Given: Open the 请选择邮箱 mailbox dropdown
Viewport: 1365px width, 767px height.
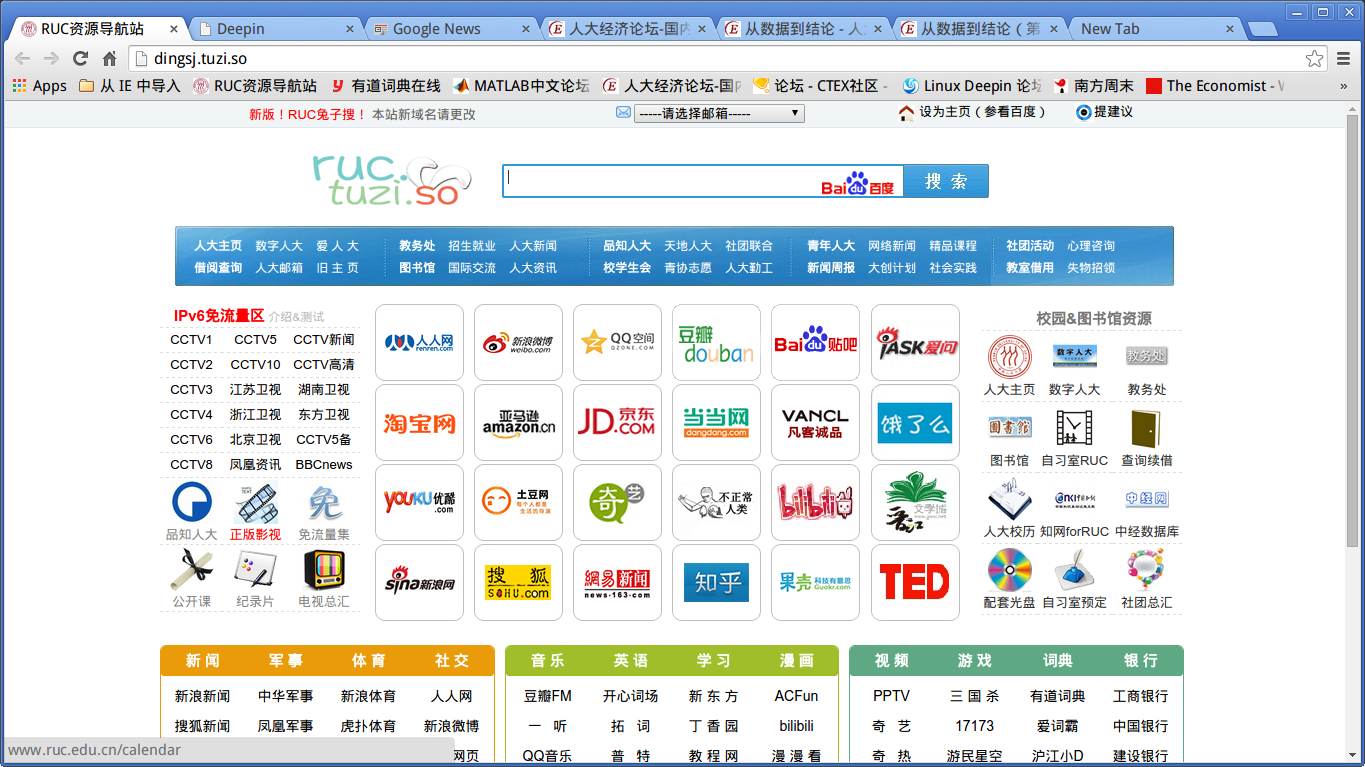Looking at the screenshot, I should (x=719, y=113).
